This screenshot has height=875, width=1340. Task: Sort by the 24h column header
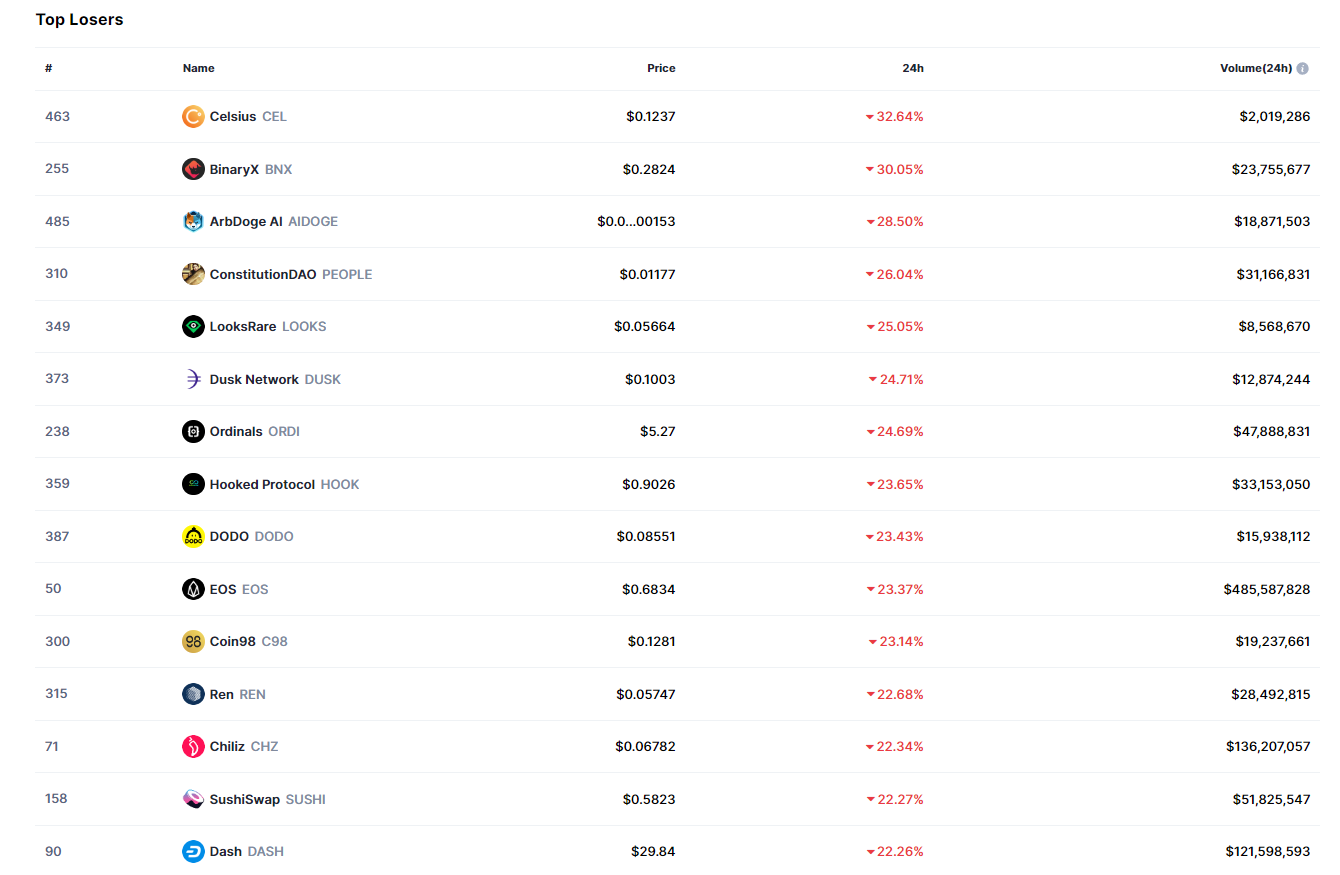coord(912,69)
